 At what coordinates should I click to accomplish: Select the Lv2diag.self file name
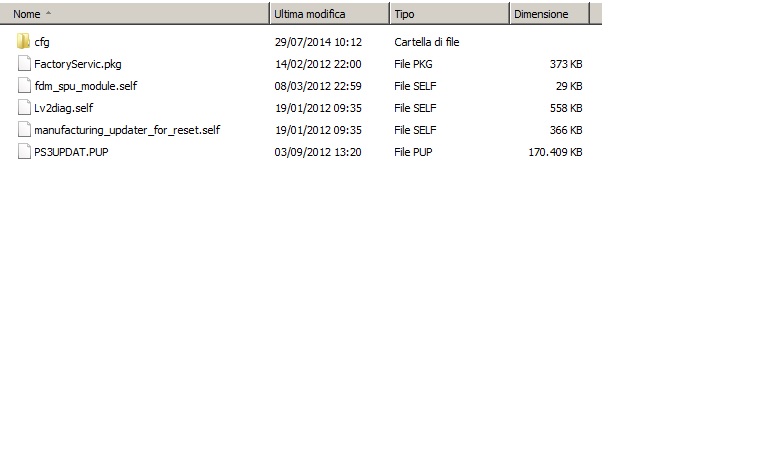63,108
